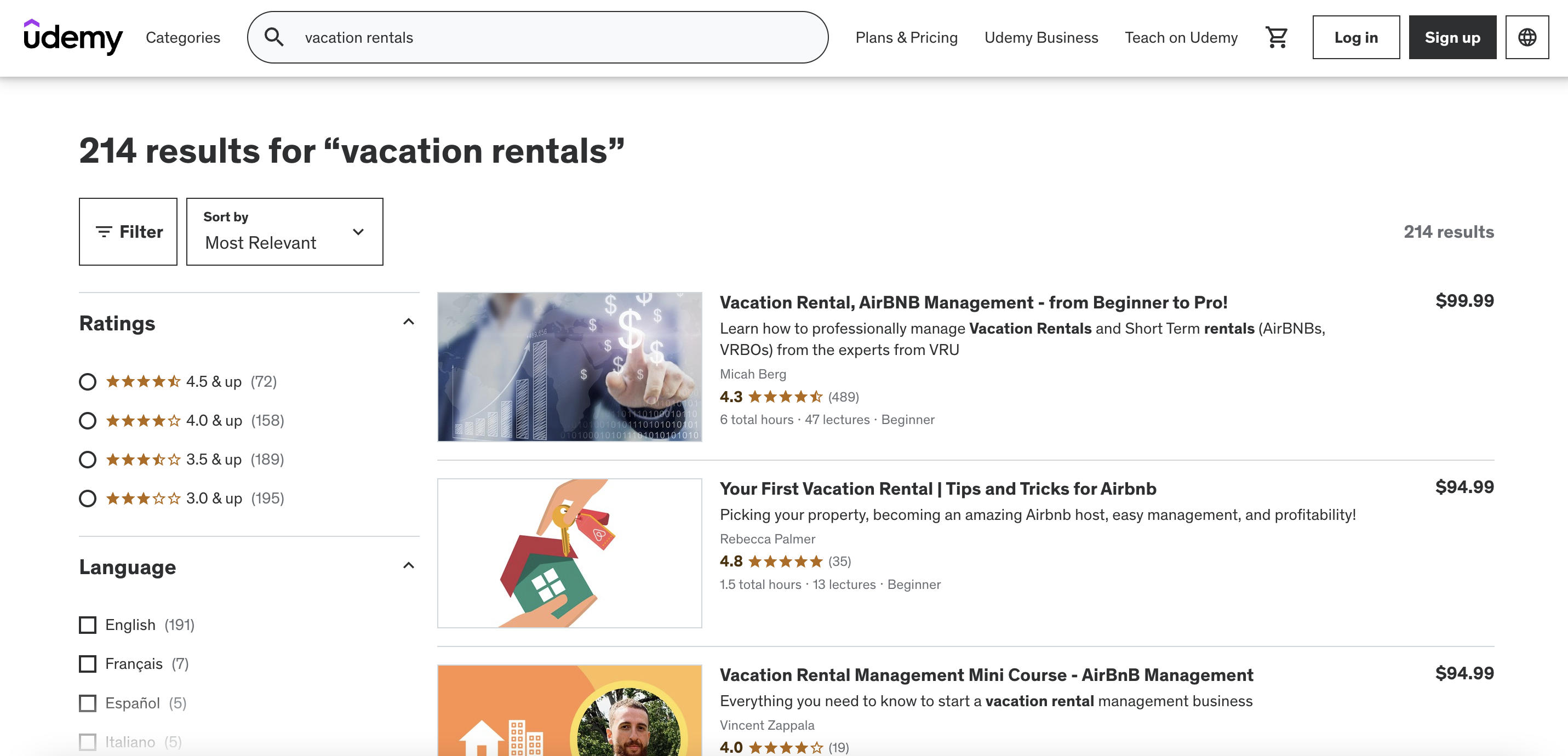Check the Español language filter

click(88, 703)
